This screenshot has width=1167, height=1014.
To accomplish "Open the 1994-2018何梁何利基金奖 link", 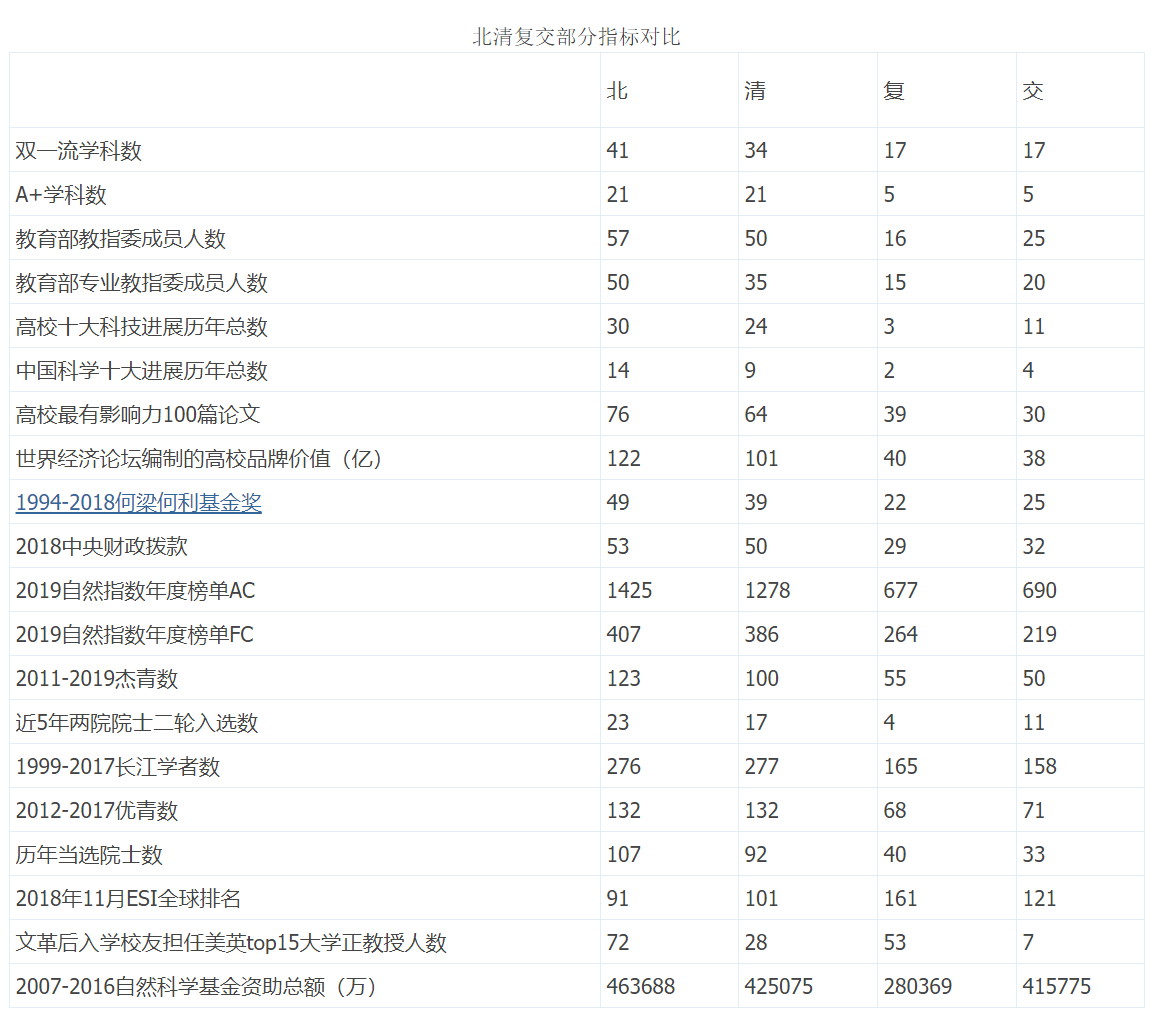I will coord(138,503).
